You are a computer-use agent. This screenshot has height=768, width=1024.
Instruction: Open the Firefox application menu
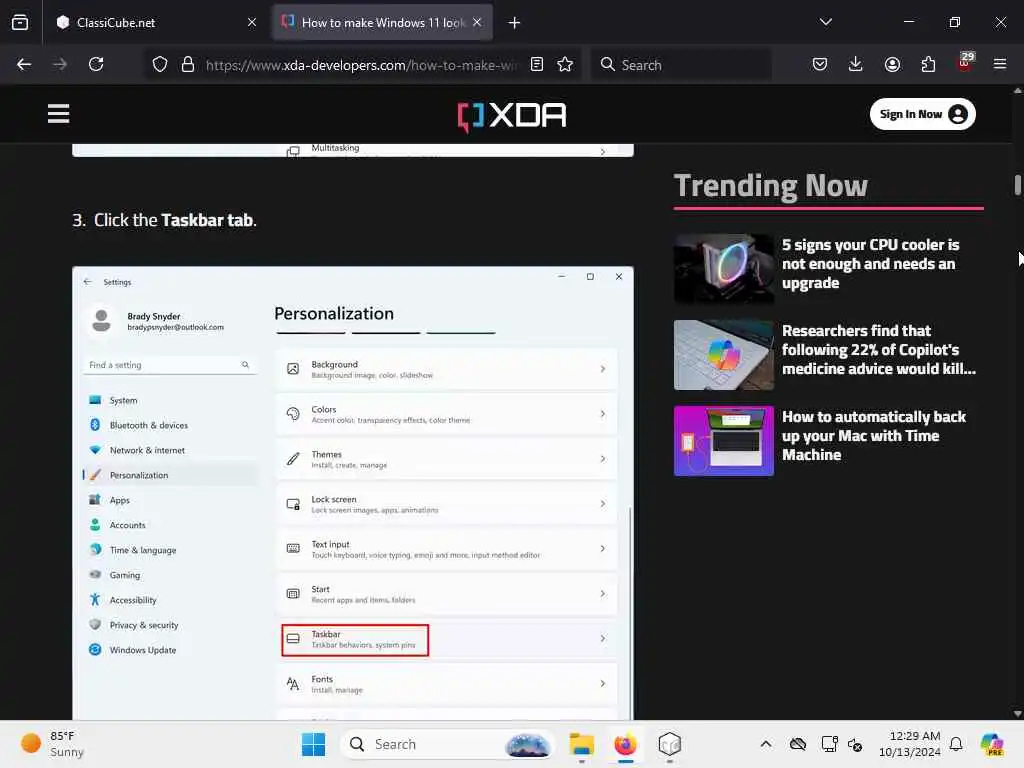coord(1000,64)
